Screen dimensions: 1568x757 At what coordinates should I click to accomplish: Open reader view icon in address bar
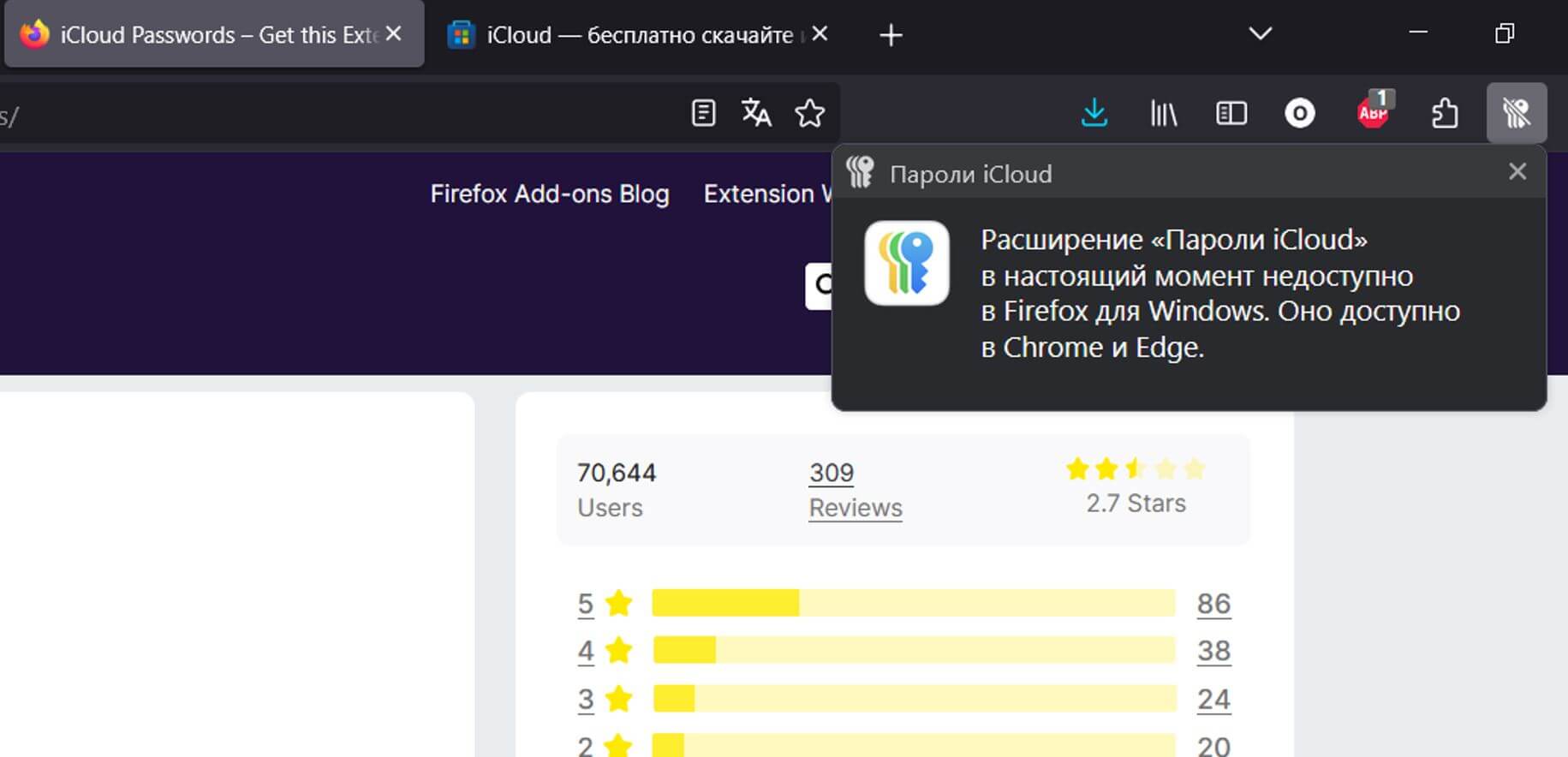[703, 113]
